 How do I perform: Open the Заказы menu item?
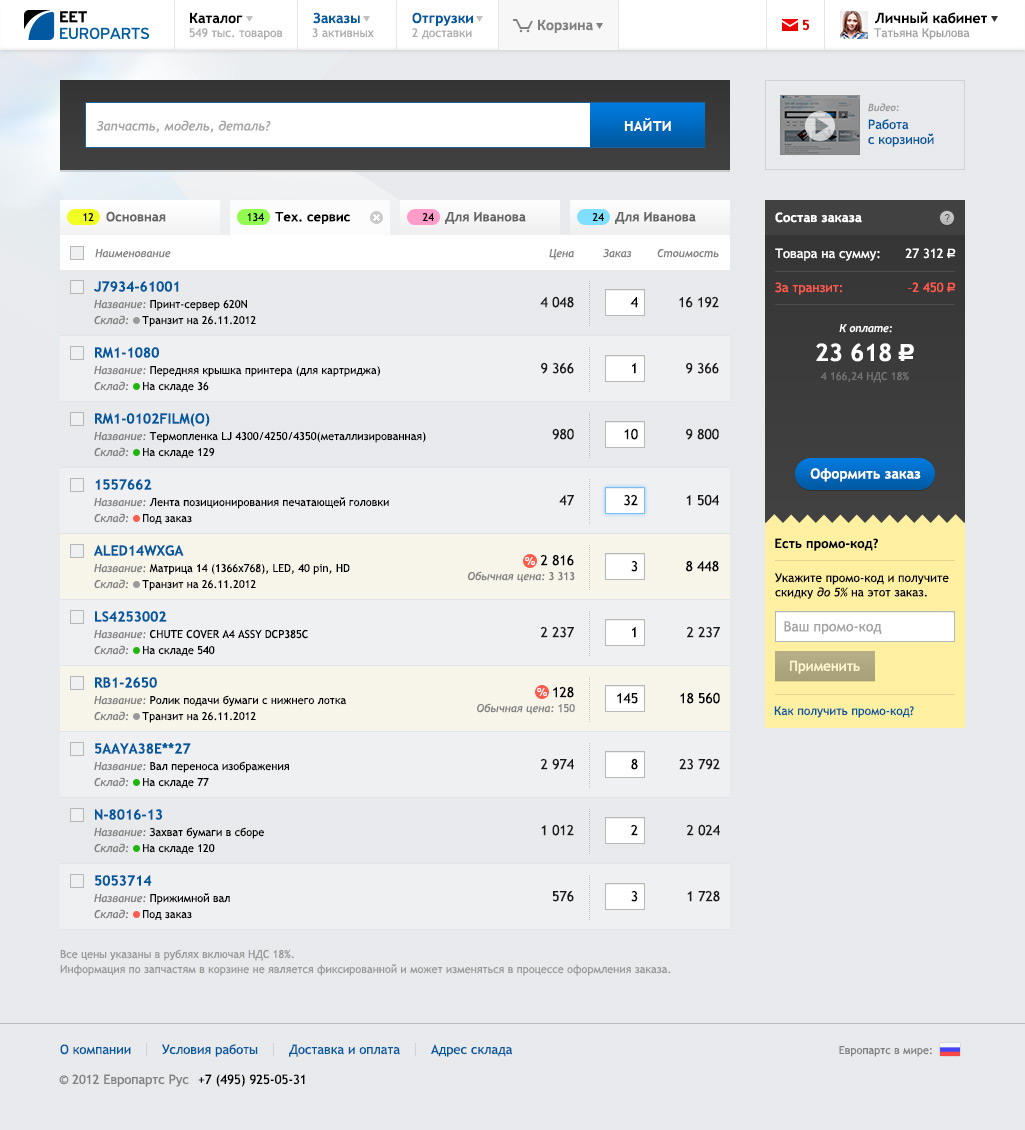tap(341, 18)
